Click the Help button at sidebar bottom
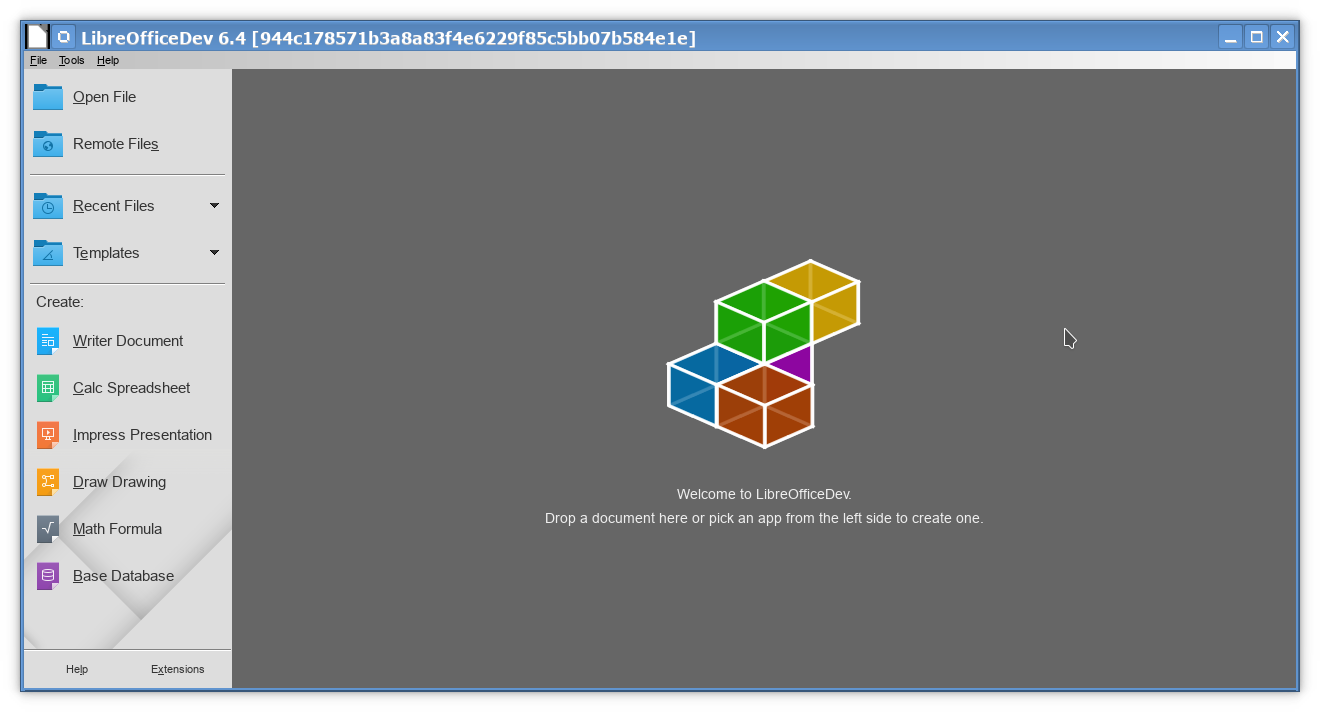1320x712 pixels. coord(77,669)
